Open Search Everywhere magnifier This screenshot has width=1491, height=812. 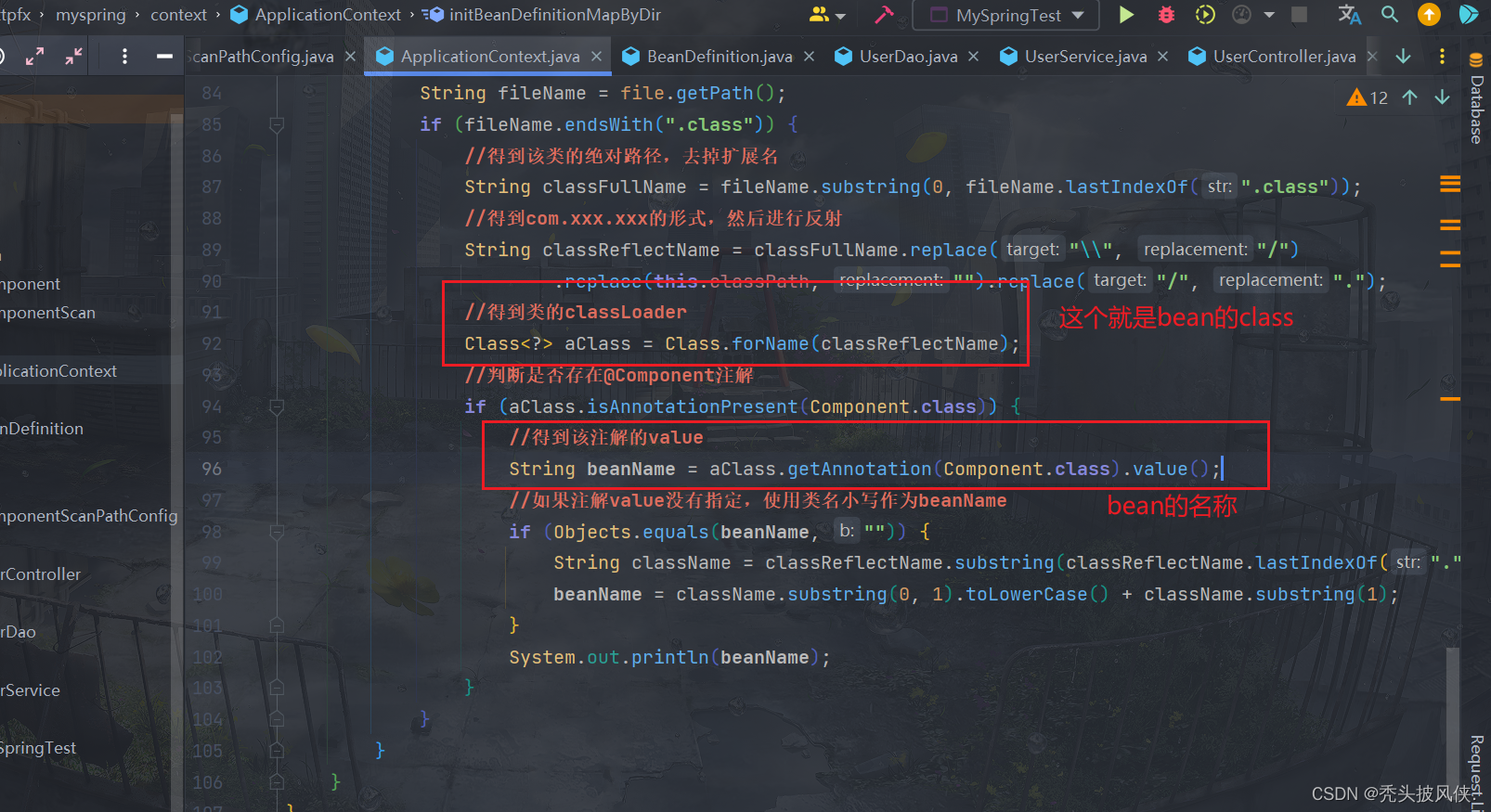[1390, 15]
